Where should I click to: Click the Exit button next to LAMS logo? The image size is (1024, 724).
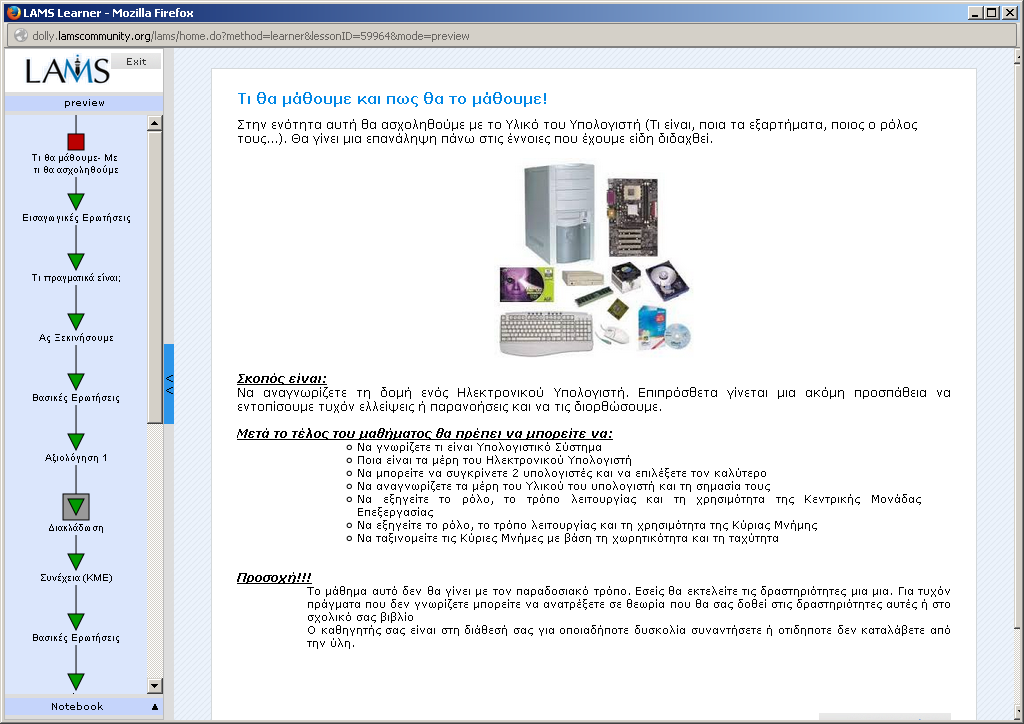click(x=136, y=61)
